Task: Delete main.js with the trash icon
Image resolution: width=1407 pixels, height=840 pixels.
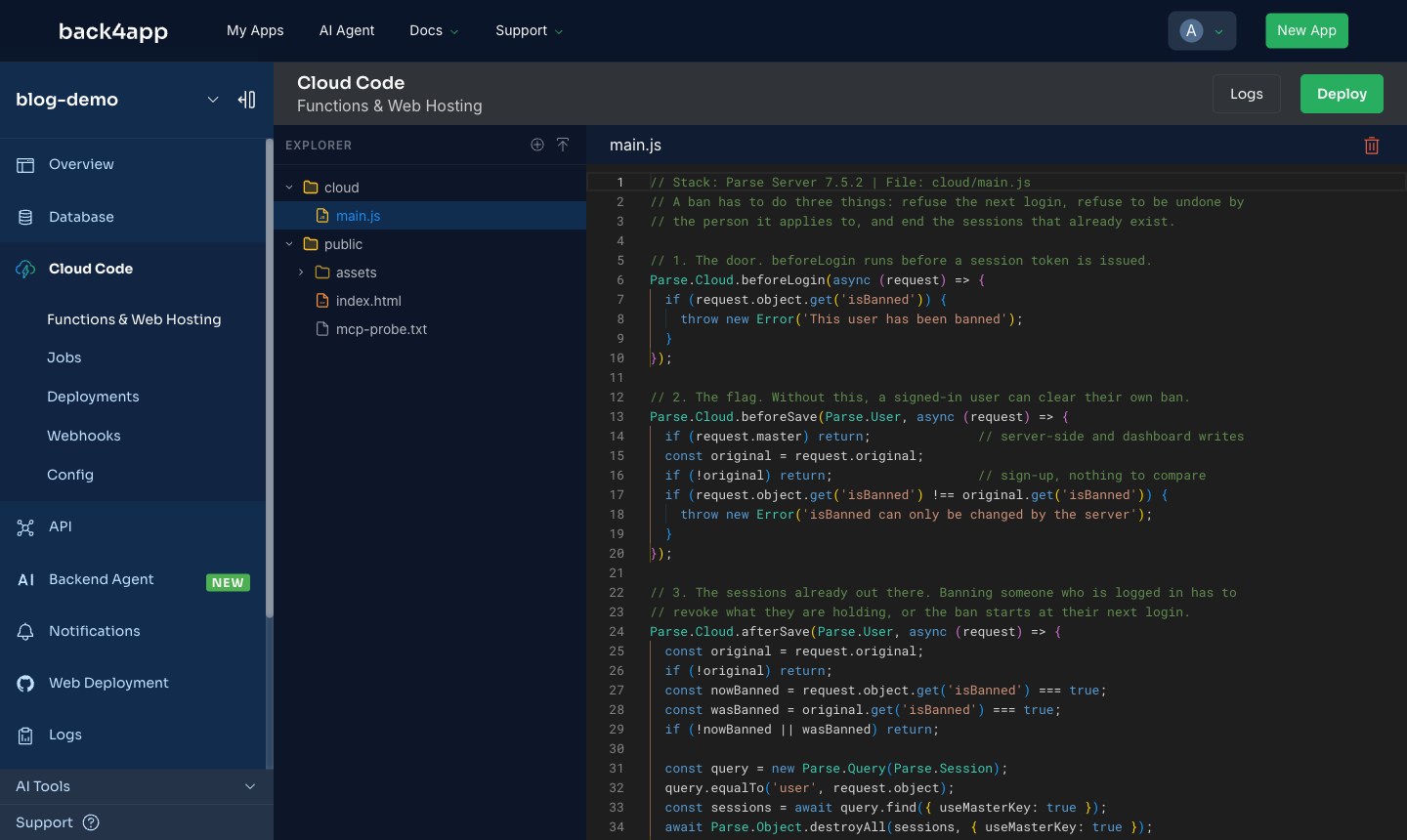Action: 1372,146
